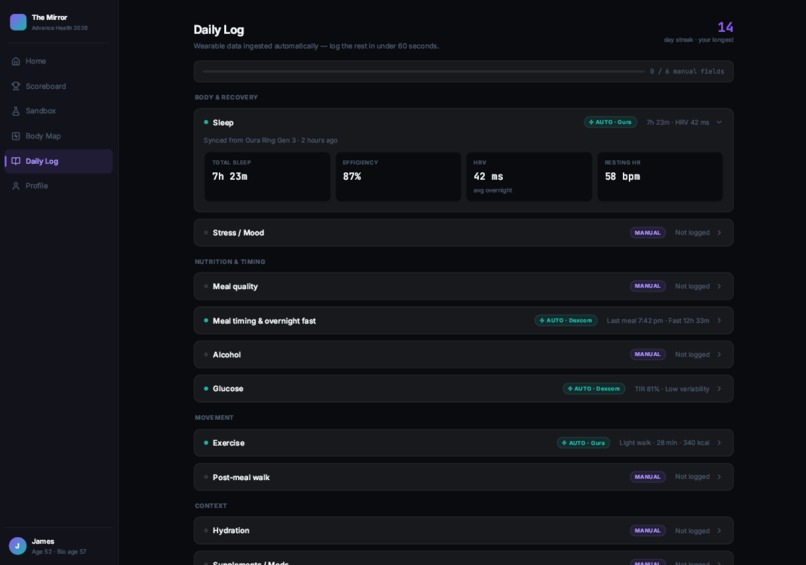Click the Alcohol title
Image resolution: width=806 pixels, height=565 pixels.
[x=227, y=355]
